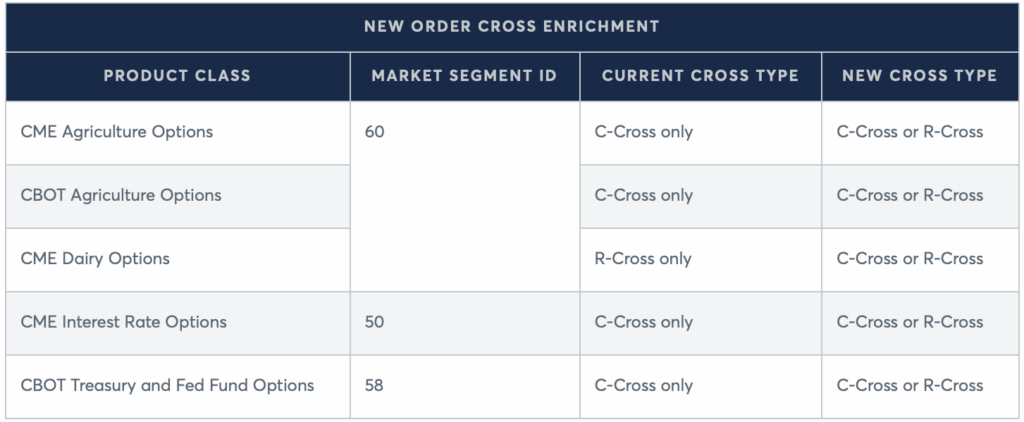Select the Market Segment ID column header
Viewport: 1024px width, 422px height.
[464, 76]
